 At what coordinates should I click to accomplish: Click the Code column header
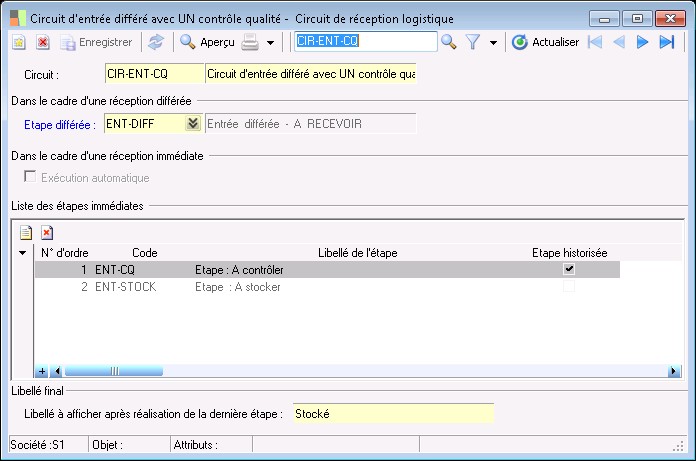[x=145, y=253]
